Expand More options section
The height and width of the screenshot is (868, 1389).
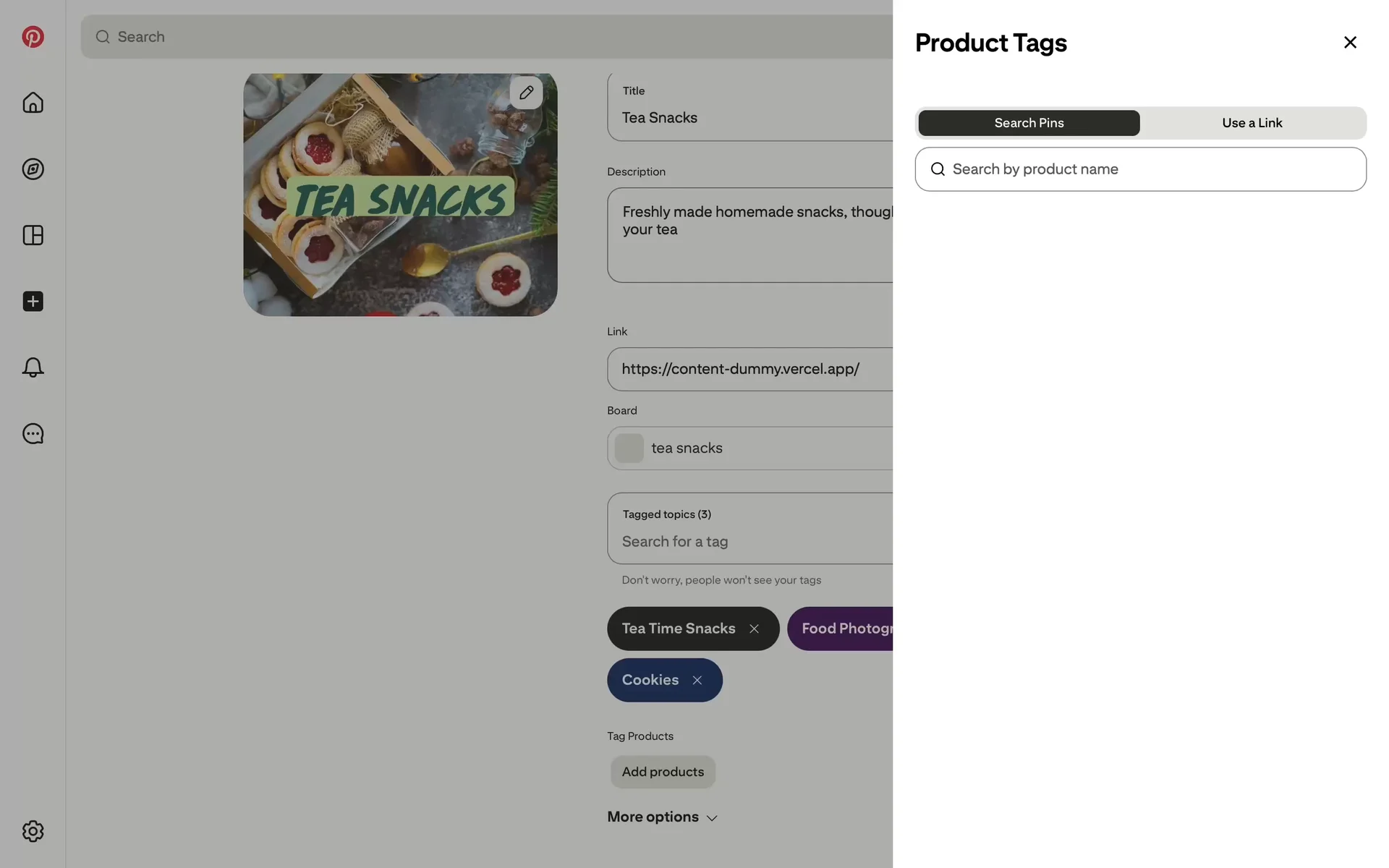[662, 817]
